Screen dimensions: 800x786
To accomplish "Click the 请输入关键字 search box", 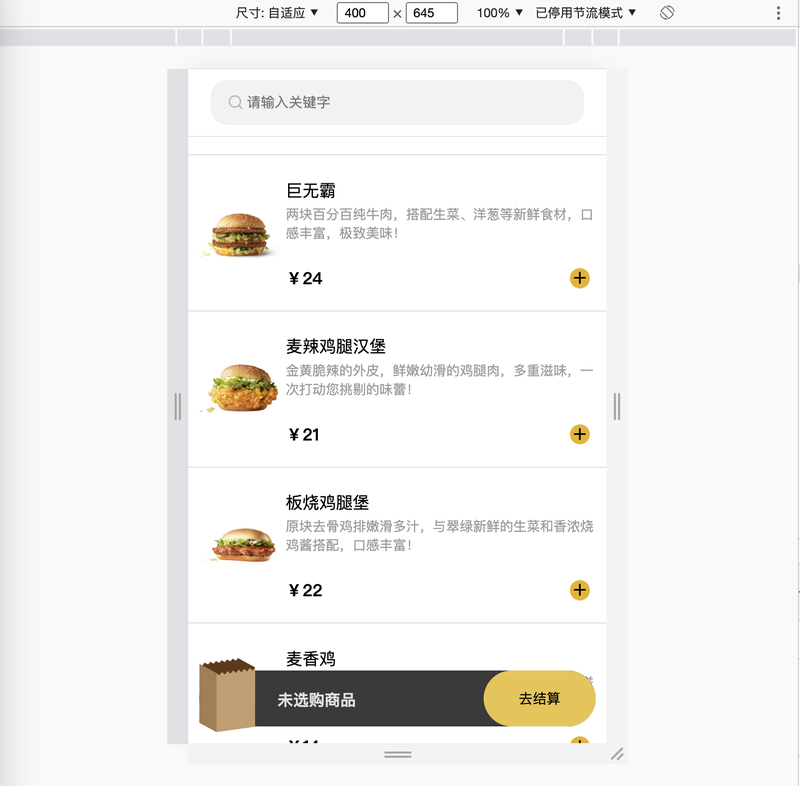I will coord(397,103).
